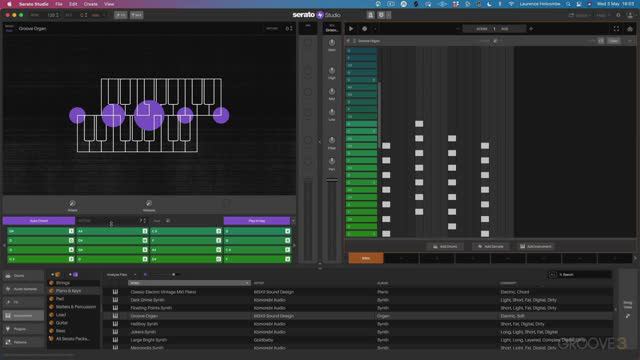Click the Clear button on Groove Organ deck
This screenshot has width=640, height=360.
pos(613,41)
